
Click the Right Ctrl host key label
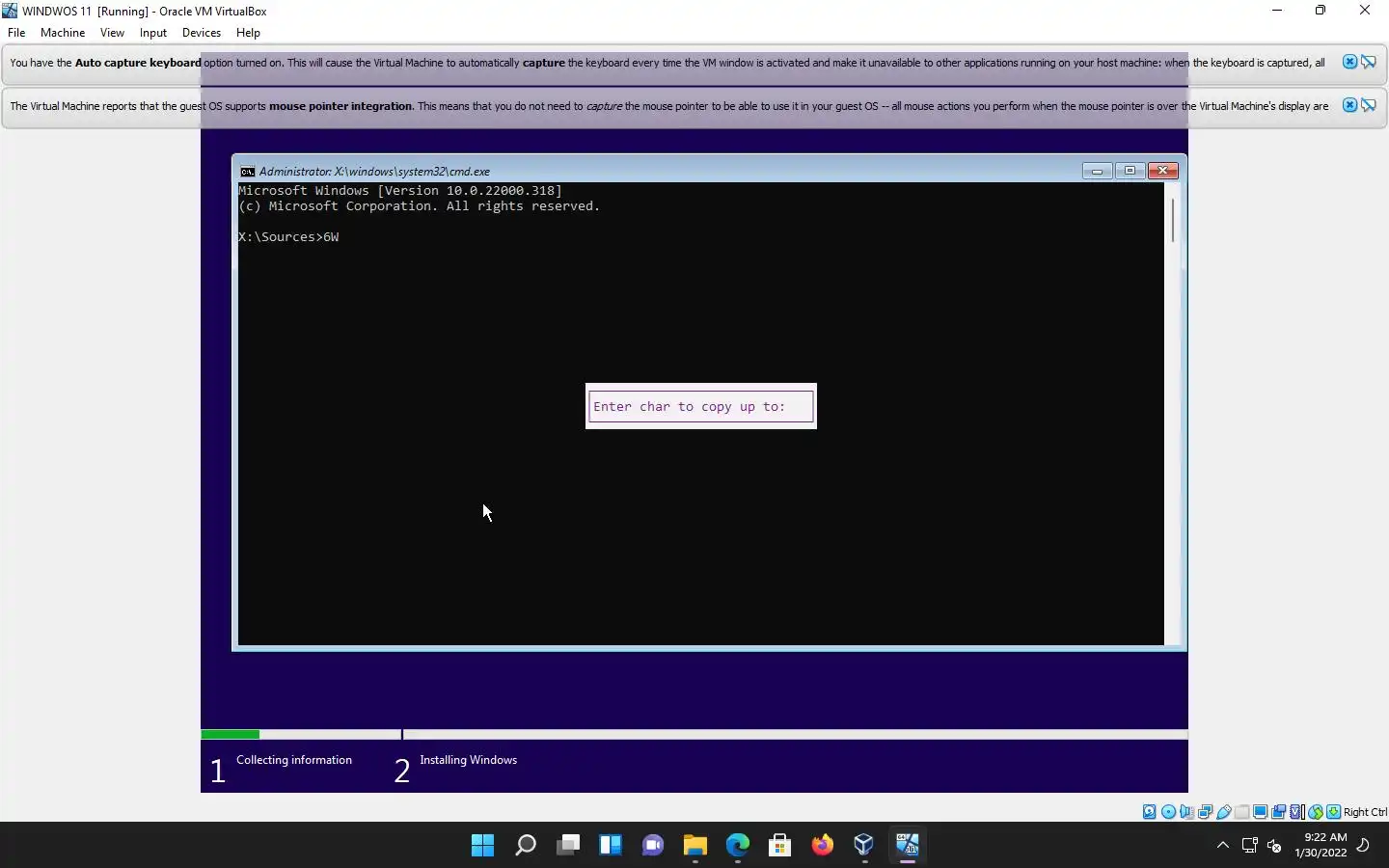[x=1365, y=812]
